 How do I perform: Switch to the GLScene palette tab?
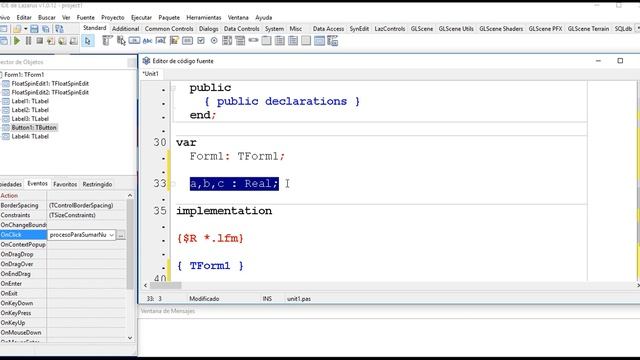[x=422, y=29]
